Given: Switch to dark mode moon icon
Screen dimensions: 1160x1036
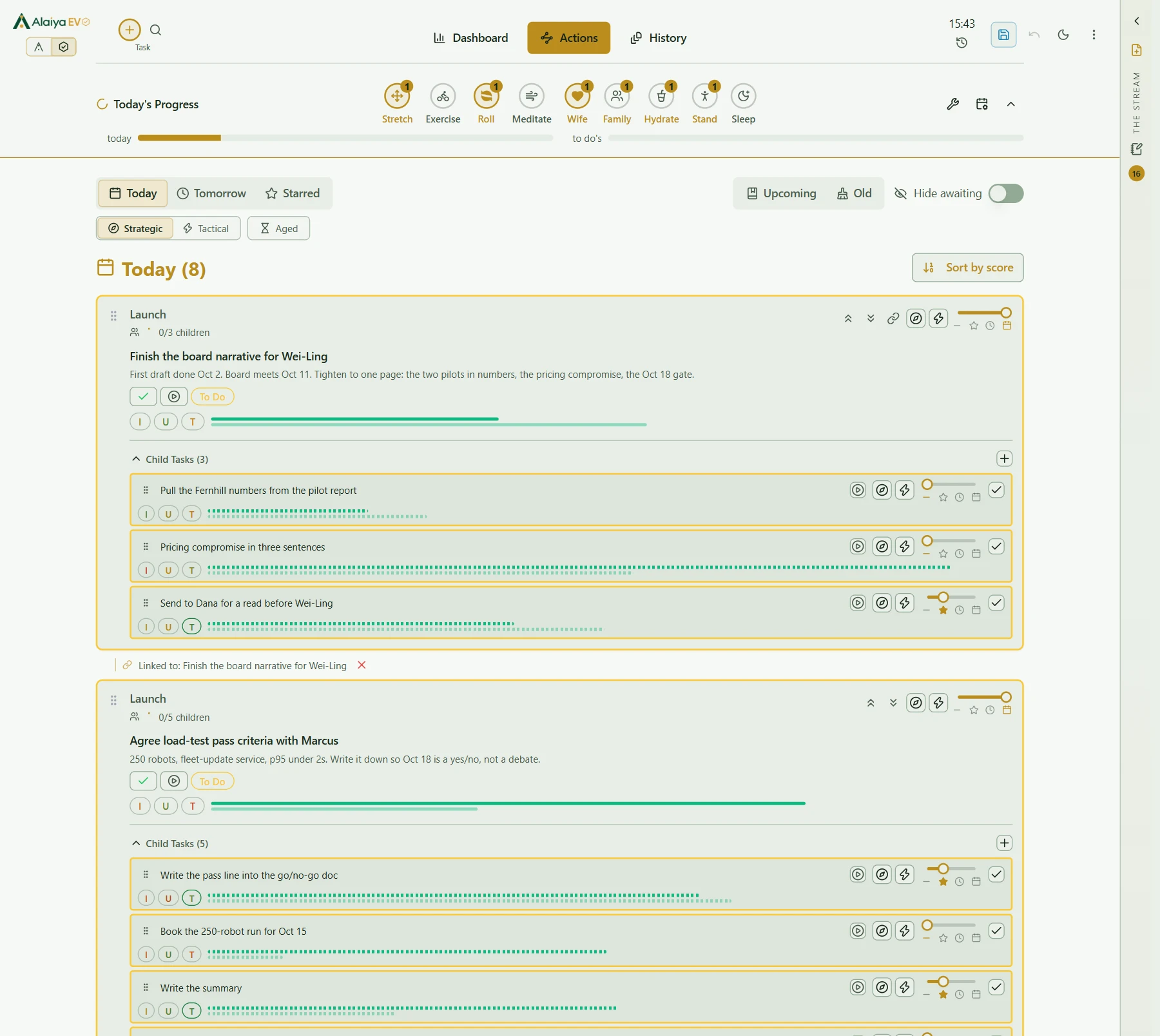Looking at the screenshot, I should [x=1063, y=35].
